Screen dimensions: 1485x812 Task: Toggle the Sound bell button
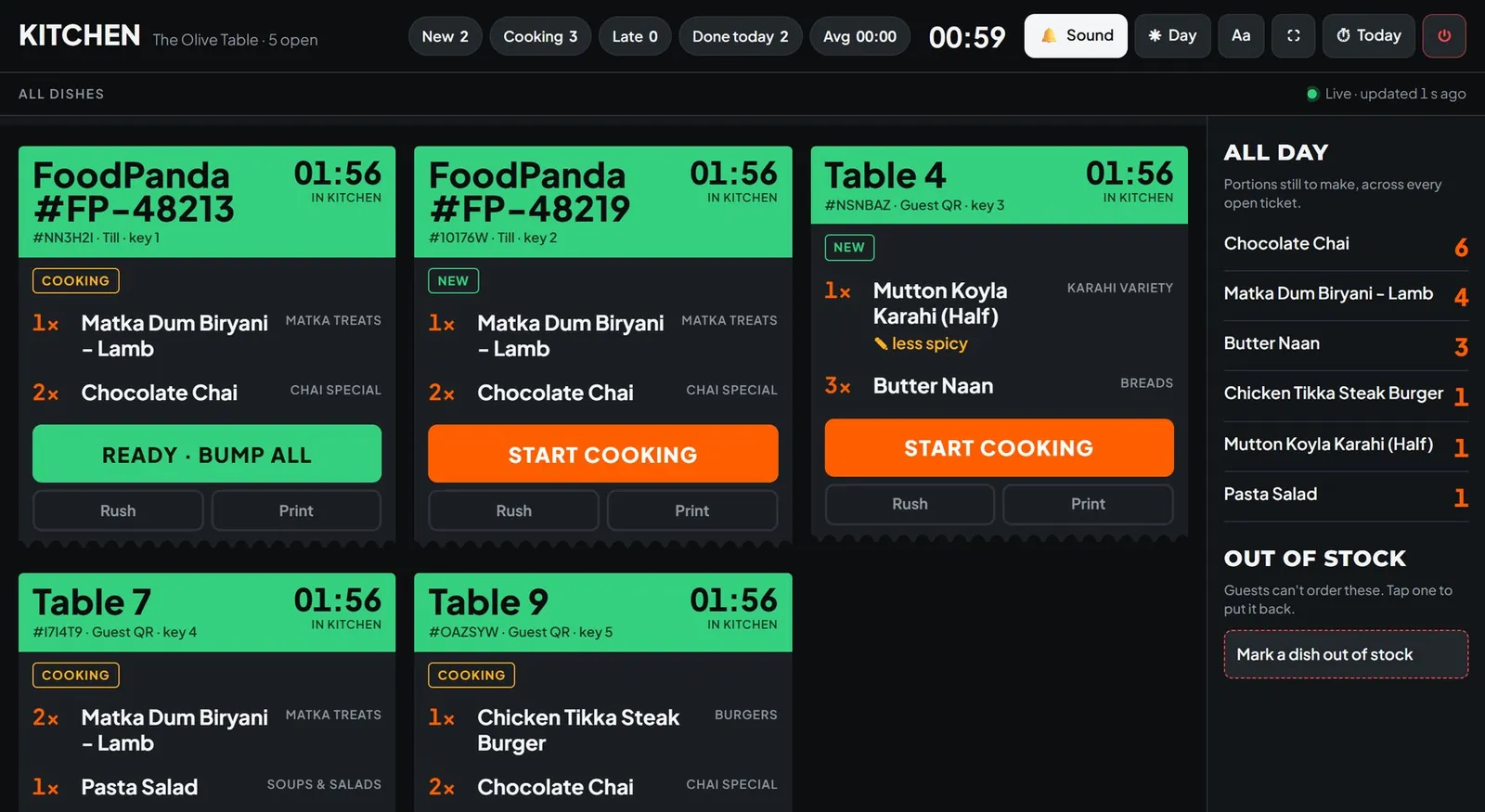click(1076, 36)
